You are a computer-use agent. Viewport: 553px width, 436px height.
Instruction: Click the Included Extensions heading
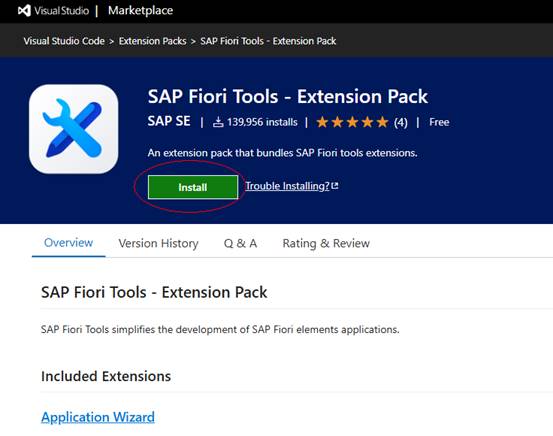click(x=106, y=376)
